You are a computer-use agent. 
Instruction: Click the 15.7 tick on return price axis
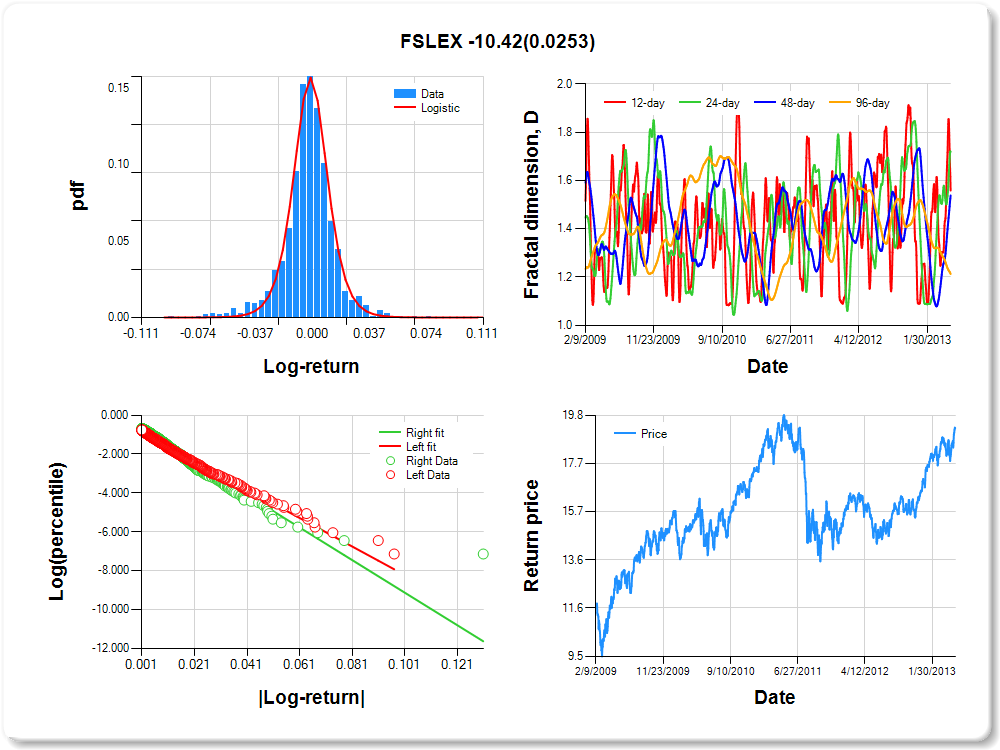point(573,511)
